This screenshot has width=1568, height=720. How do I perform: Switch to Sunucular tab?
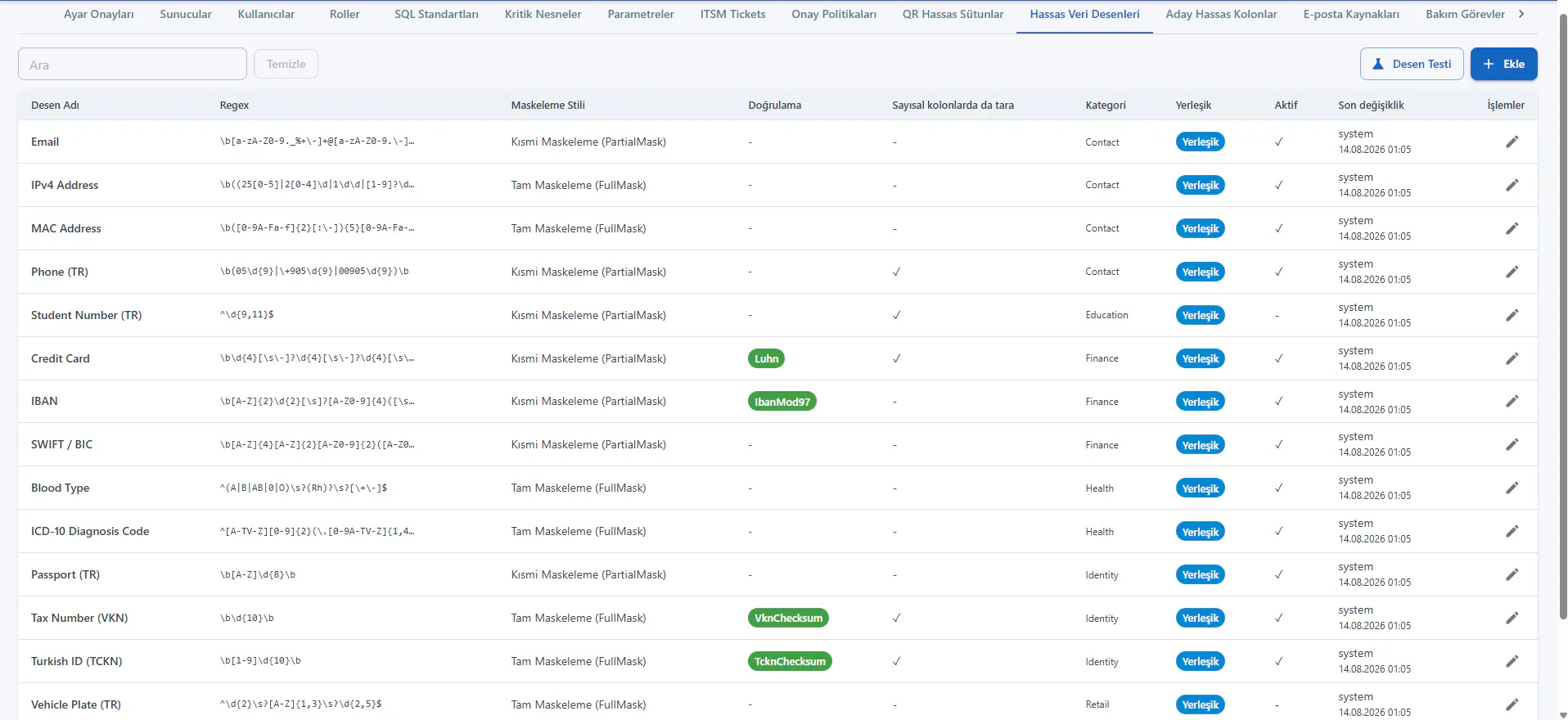pos(186,14)
